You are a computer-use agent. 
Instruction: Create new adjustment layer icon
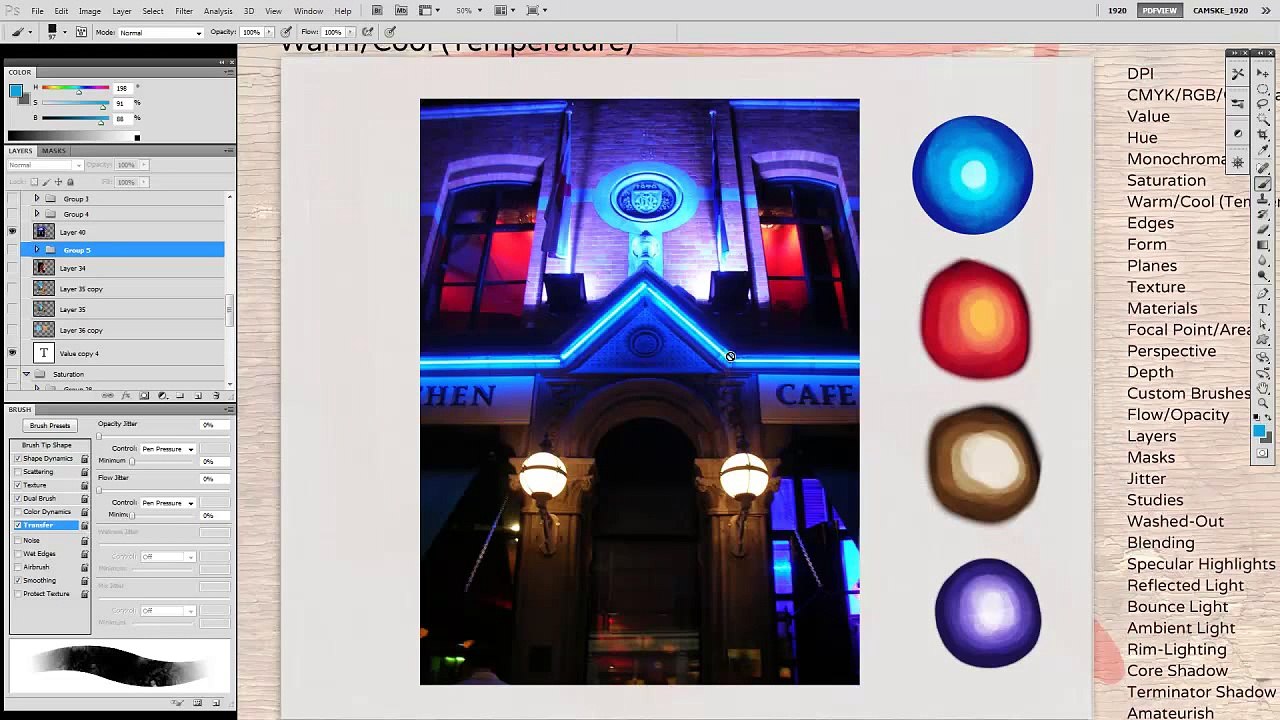(x=163, y=396)
